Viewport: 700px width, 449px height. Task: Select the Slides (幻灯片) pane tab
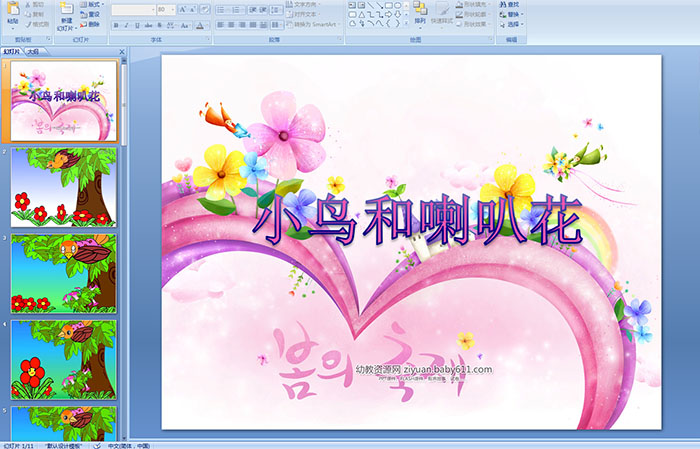coord(12,51)
